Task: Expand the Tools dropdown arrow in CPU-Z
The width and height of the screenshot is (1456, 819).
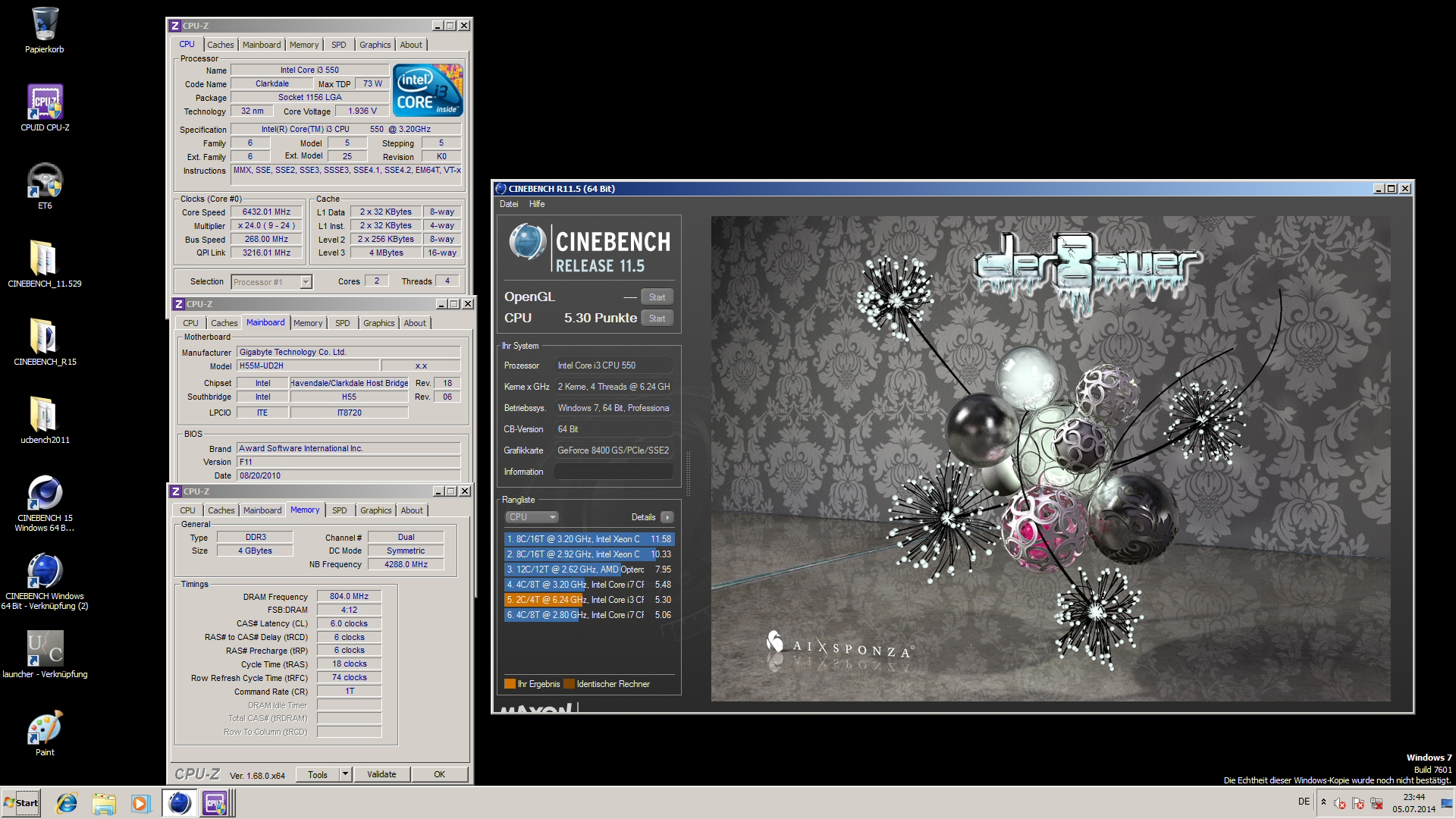Action: tap(345, 774)
